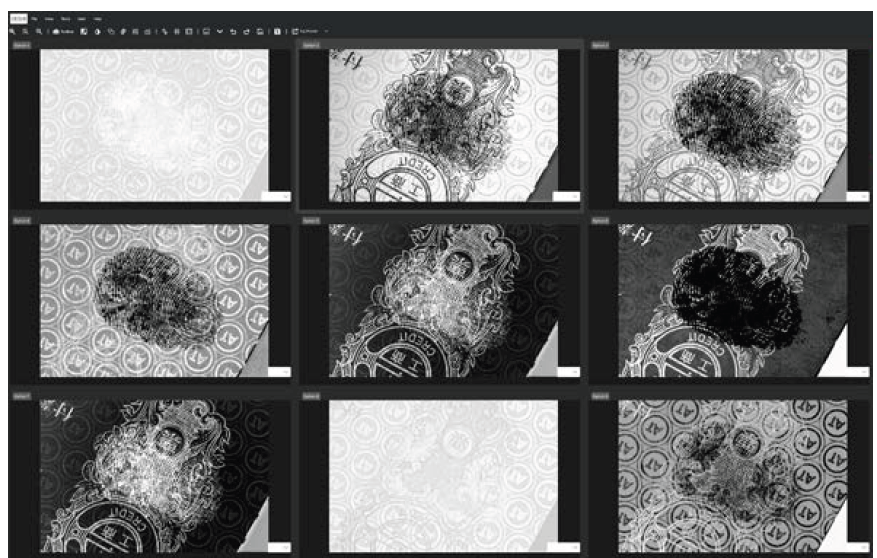The height and width of the screenshot is (558, 877).
Task: Open the small white dropdown box in the bottom-left panel
Action: coord(279,547)
